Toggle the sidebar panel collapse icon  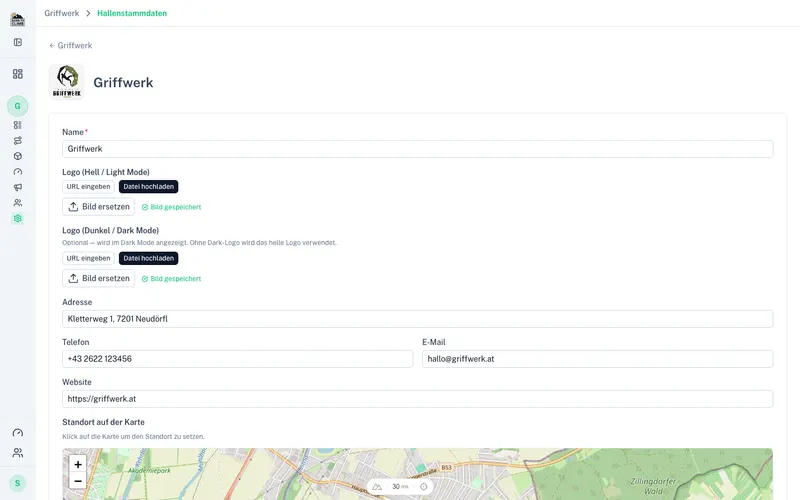(x=18, y=42)
